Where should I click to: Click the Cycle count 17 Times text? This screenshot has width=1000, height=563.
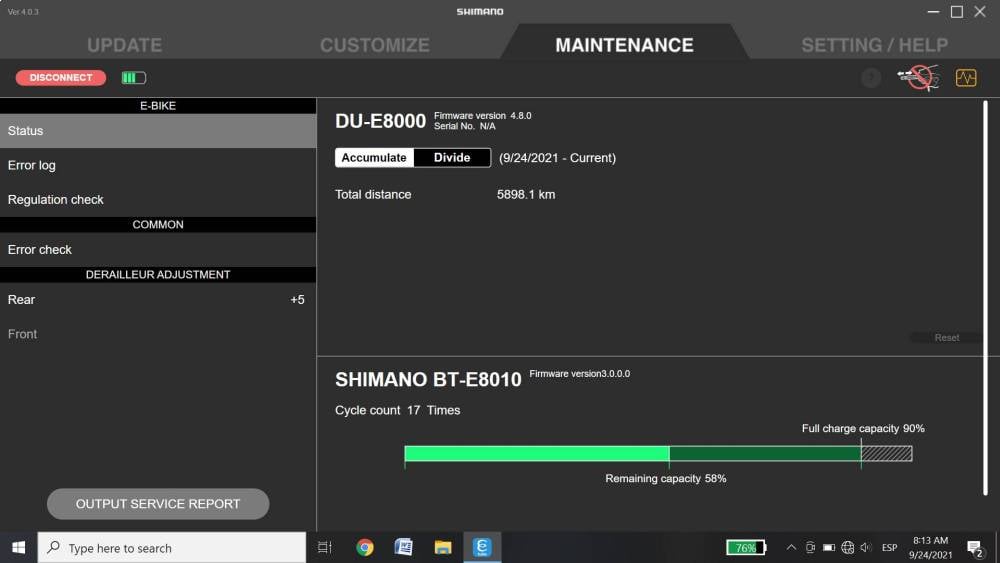pyautogui.click(x=398, y=411)
